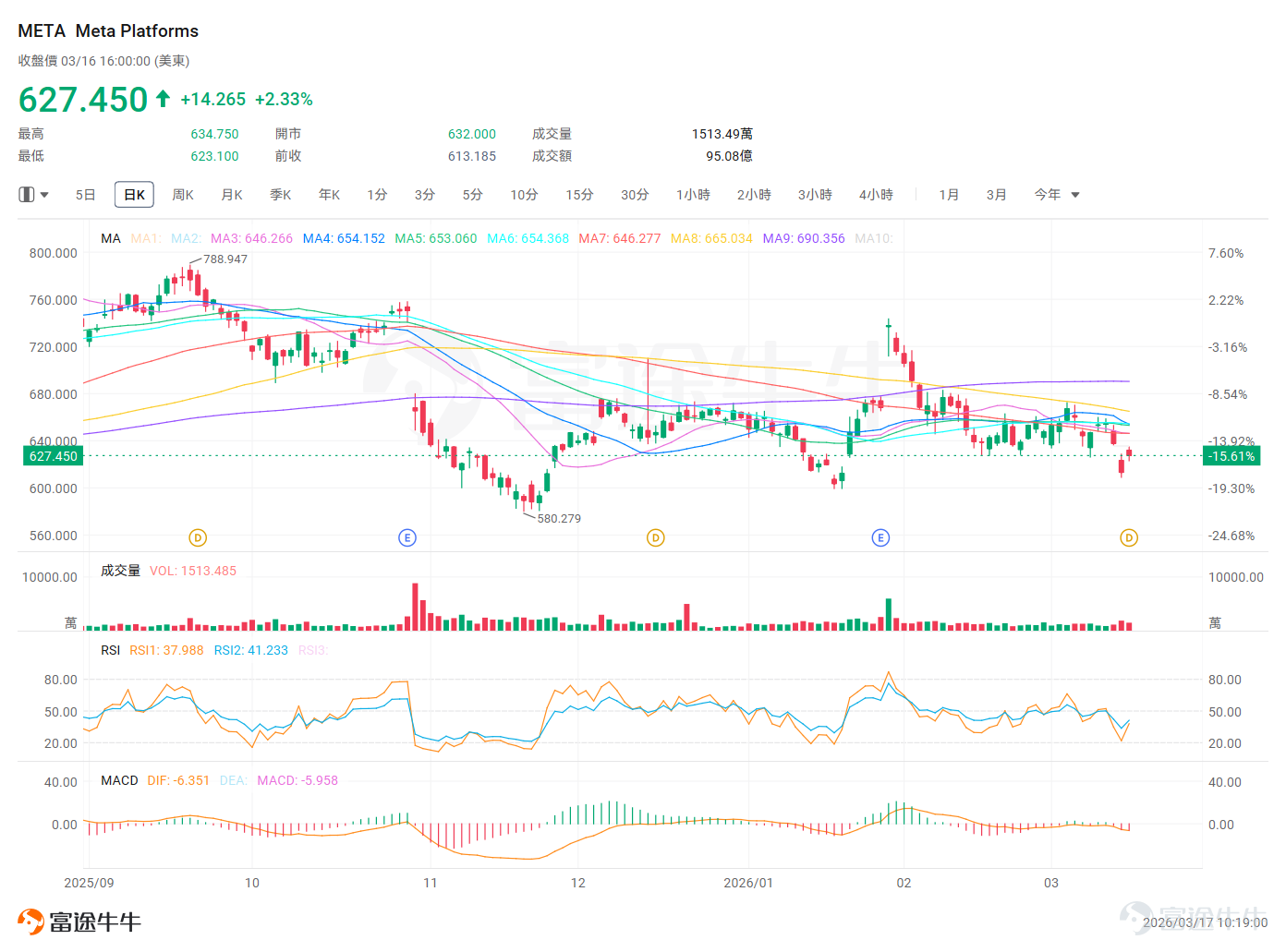Click the RSI panel label
This screenshot has height=952, width=1286.
(x=111, y=650)
